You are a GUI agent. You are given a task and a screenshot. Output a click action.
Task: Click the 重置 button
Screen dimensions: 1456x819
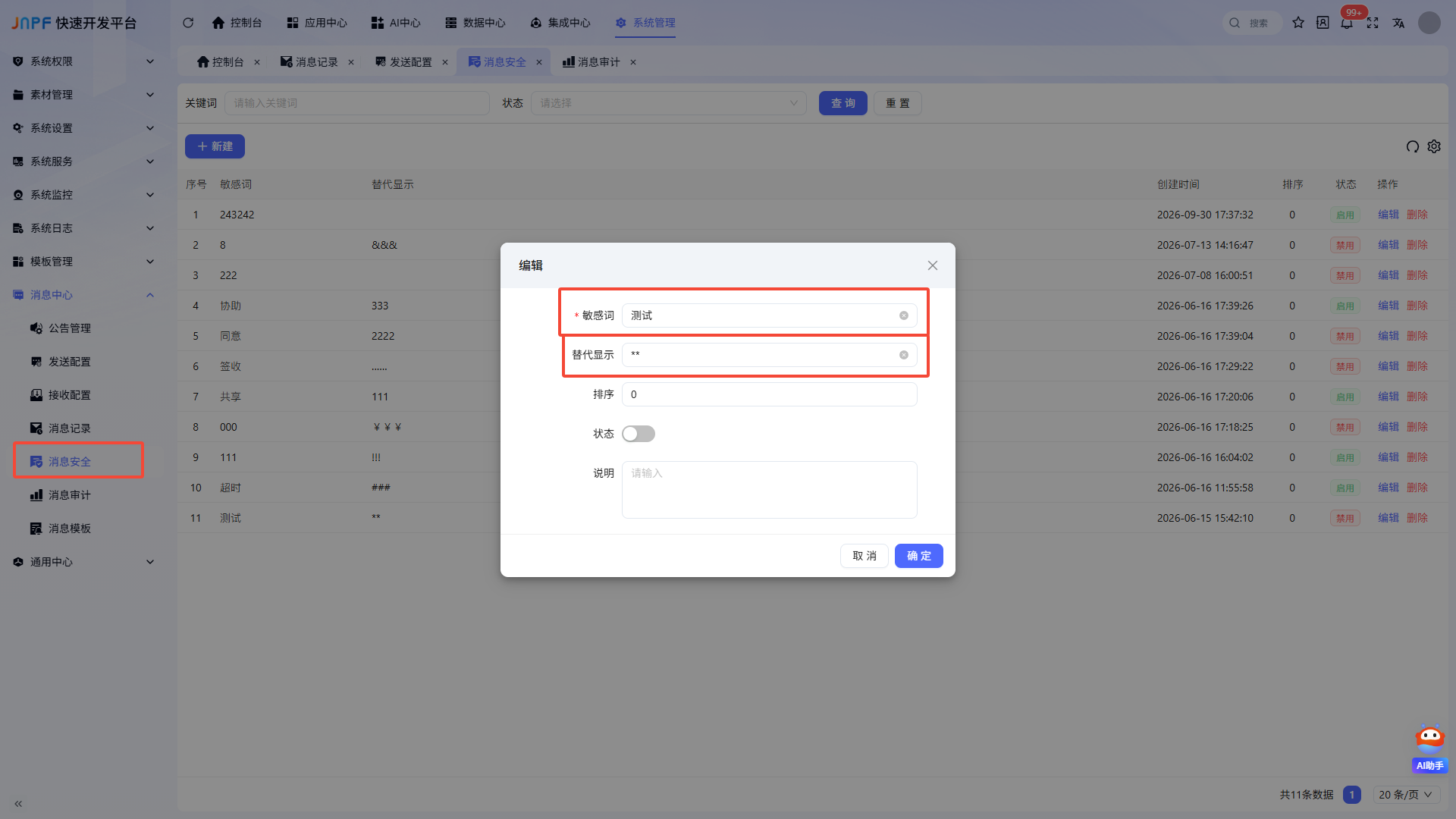tap(898, 103)
